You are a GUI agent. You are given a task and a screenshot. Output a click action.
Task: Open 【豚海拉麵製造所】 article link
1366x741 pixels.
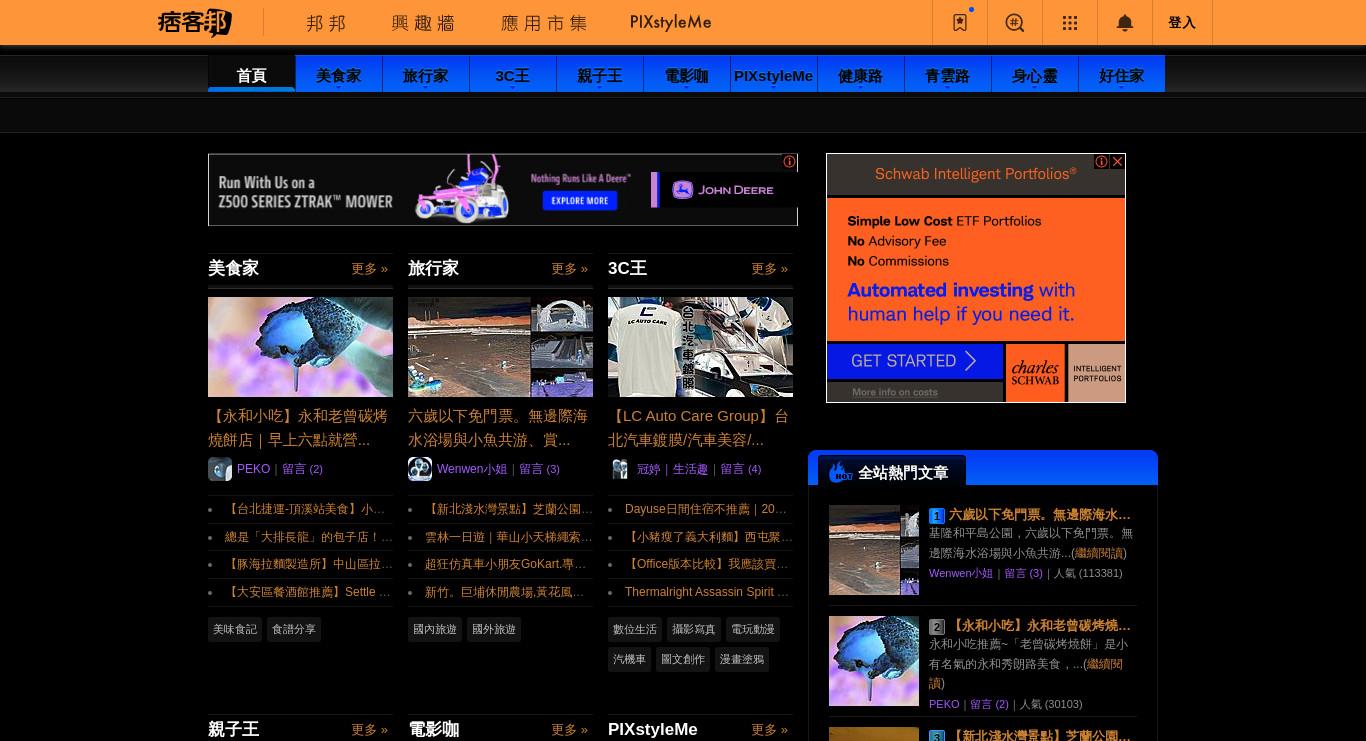pyautogui.click(x=309, y=564)
